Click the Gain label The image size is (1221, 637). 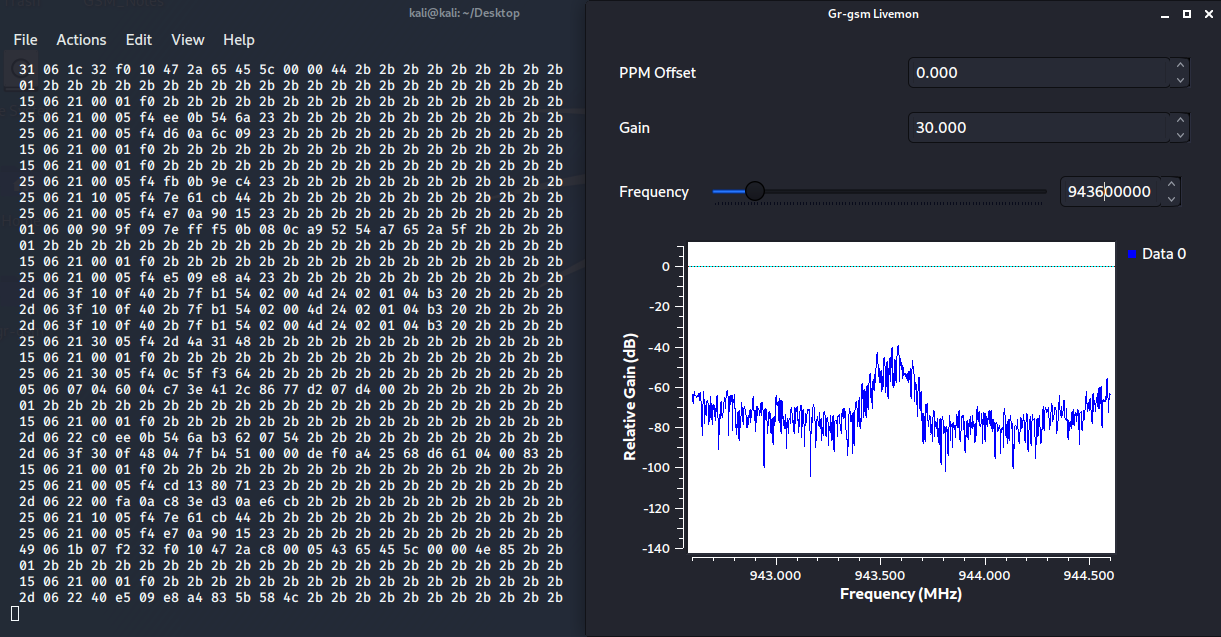coord(634,128)
